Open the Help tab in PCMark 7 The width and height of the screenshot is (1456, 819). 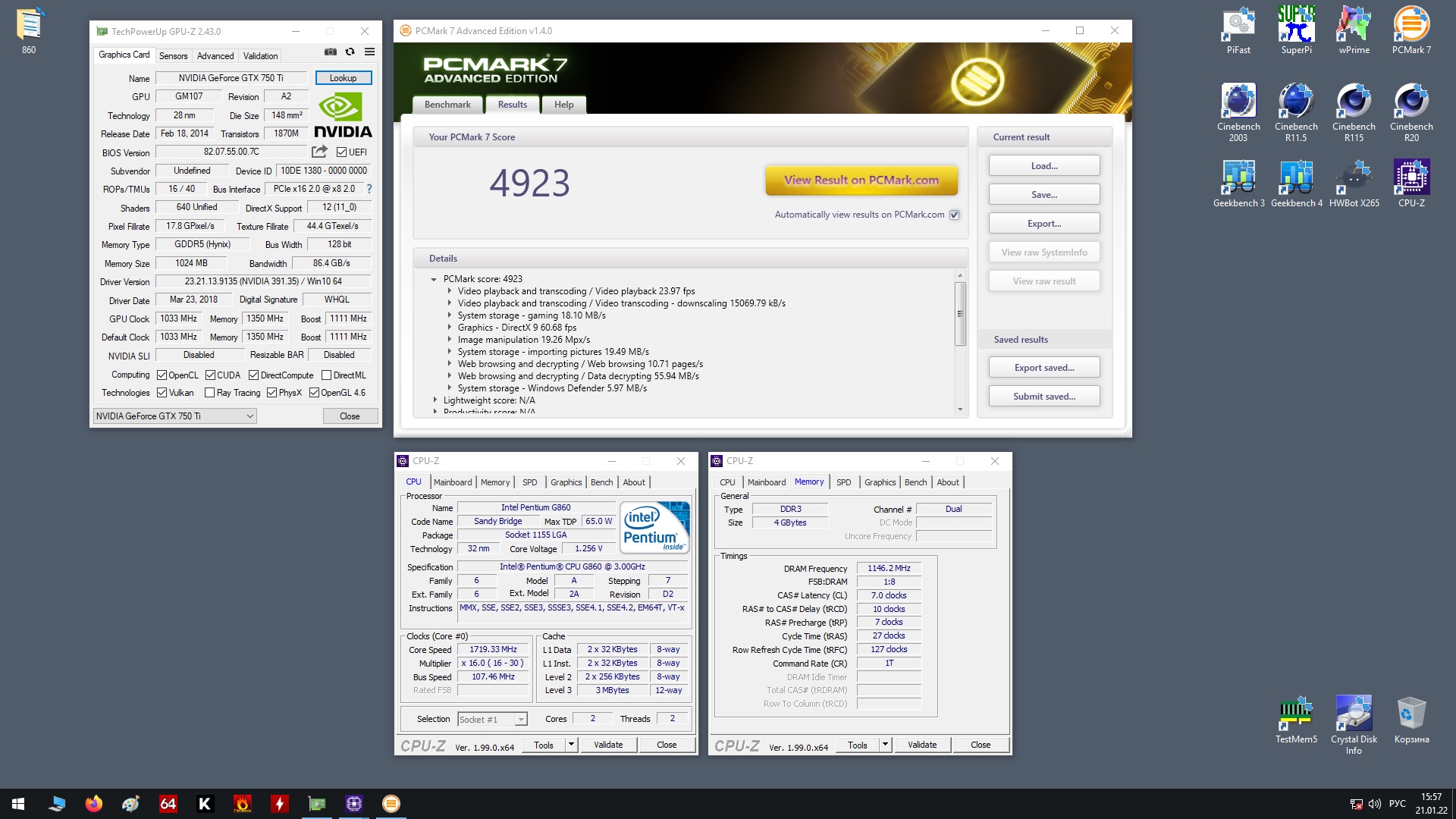click(x=563, y=105)
